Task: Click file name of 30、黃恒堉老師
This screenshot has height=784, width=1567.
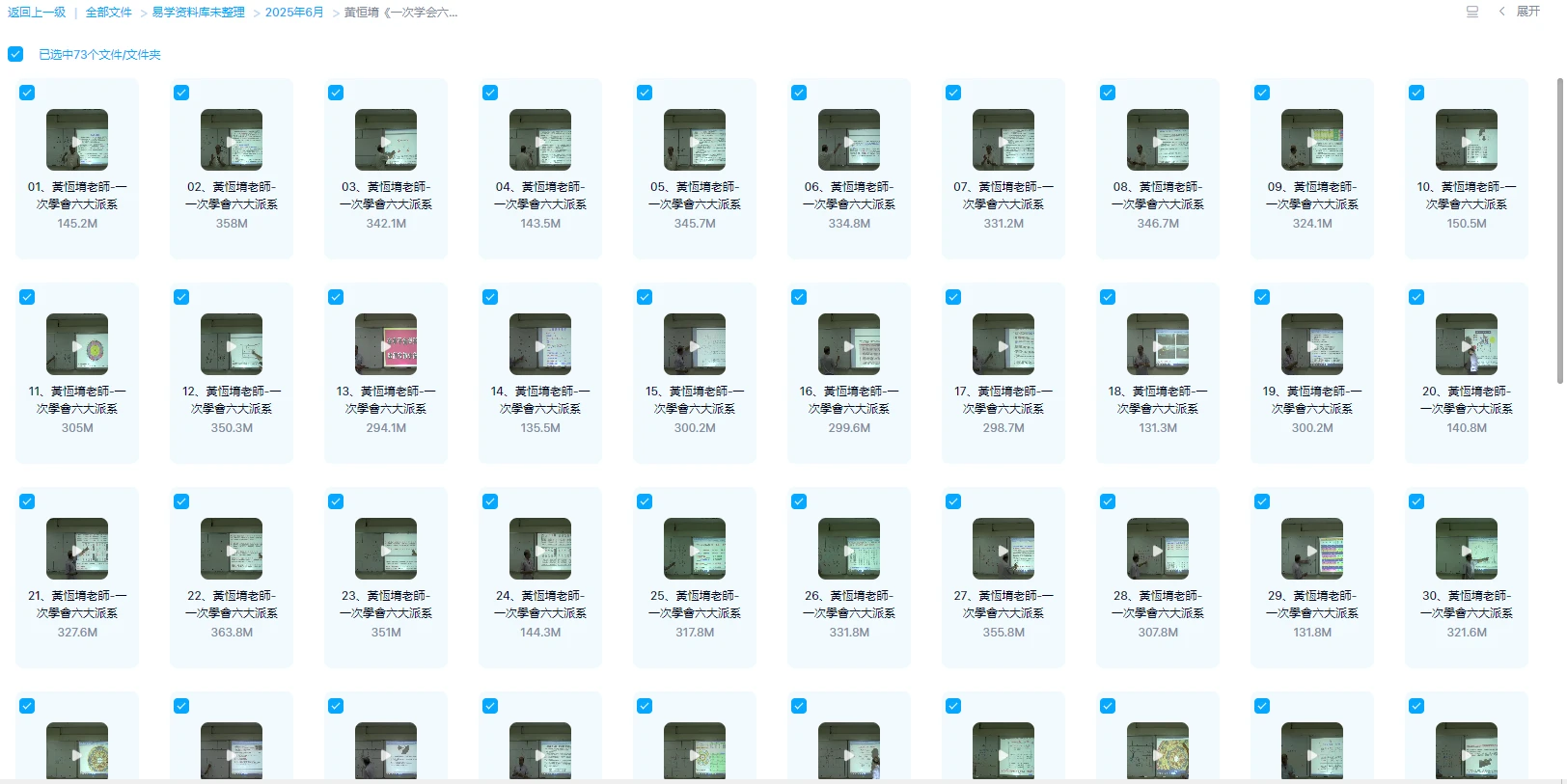Action: coord(1467,605)
